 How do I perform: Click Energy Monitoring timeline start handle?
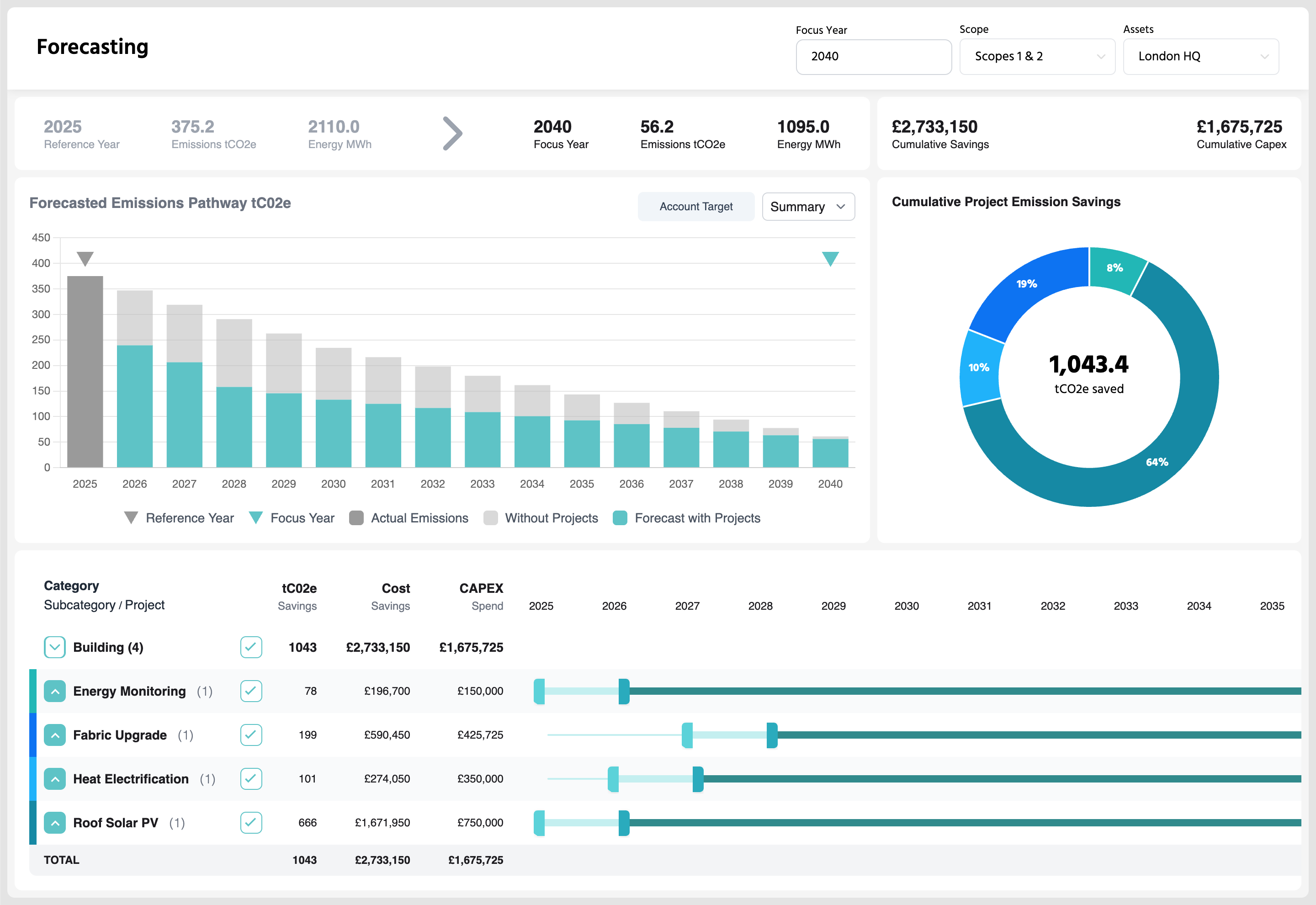(x=539, y=691)
